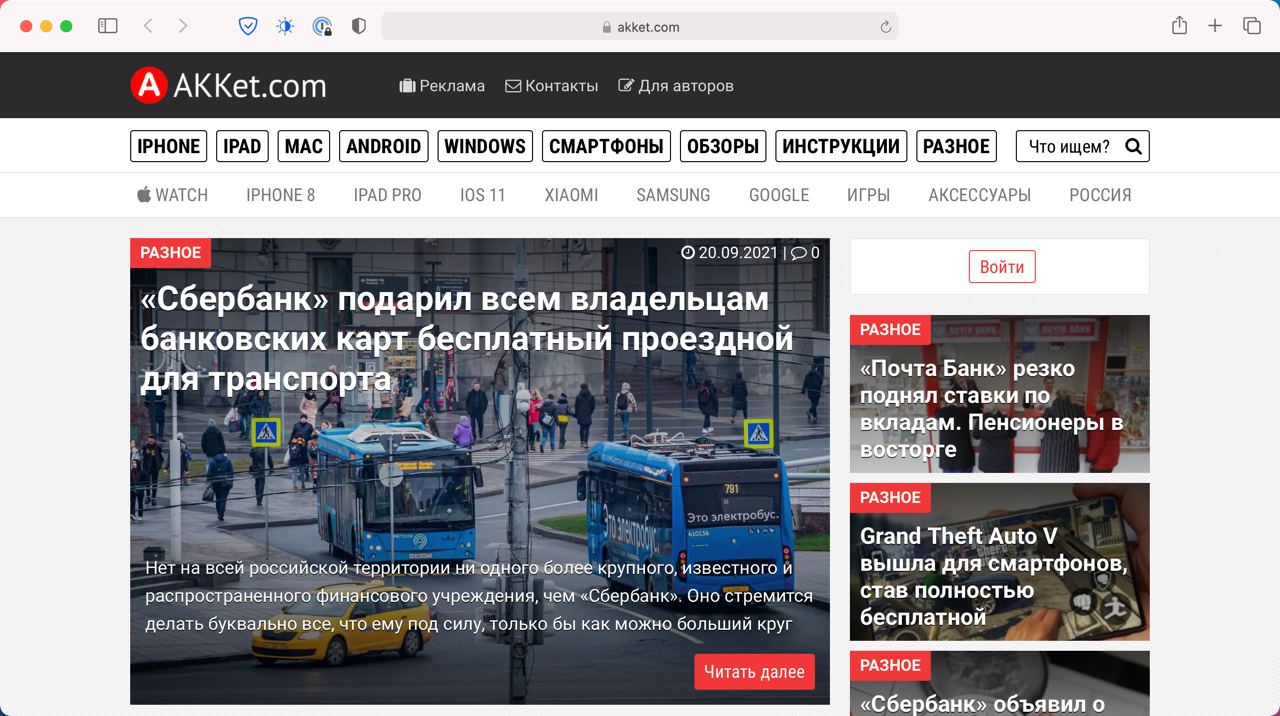Open the Реклама link

[442, 86]
